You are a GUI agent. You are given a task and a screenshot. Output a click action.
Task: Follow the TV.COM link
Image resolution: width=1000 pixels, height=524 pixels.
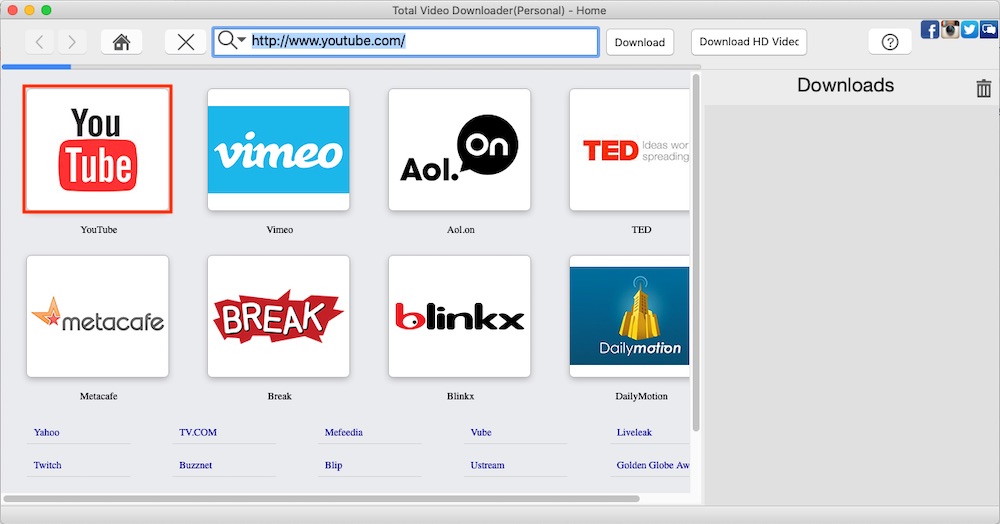(x=198, y=432)
